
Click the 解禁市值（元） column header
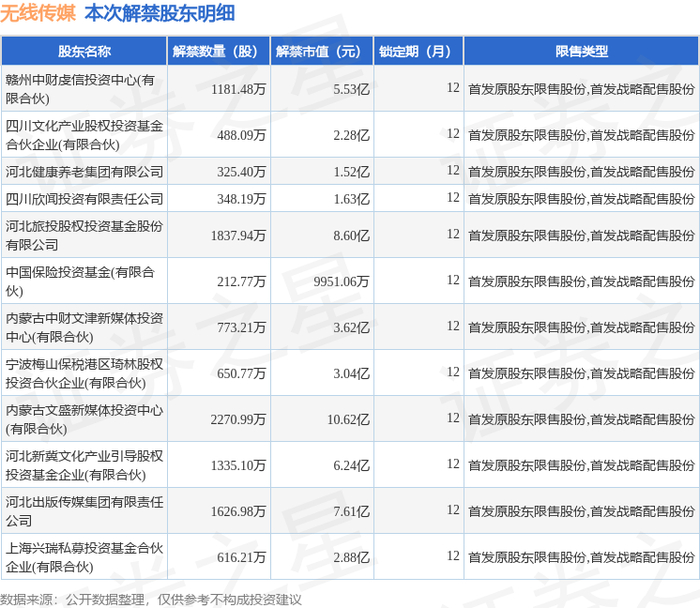(x=322, y=51)
